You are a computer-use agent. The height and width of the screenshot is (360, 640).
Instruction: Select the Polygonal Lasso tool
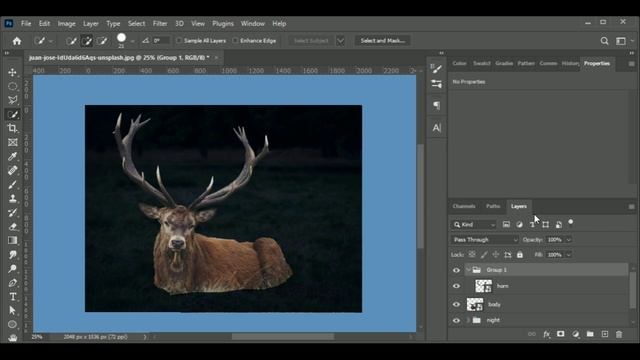13,100
